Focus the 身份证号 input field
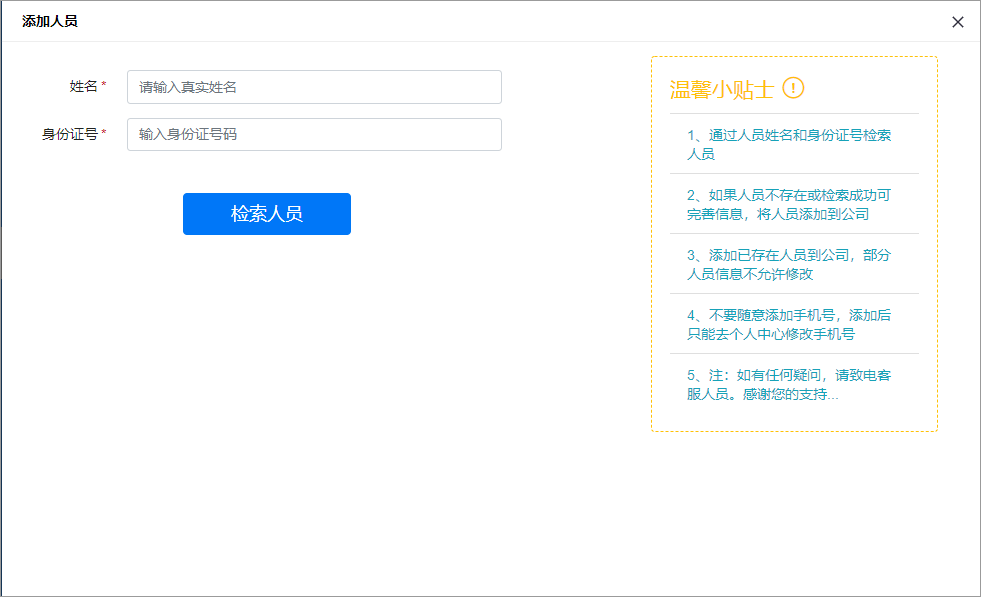 tap(314, 135)
